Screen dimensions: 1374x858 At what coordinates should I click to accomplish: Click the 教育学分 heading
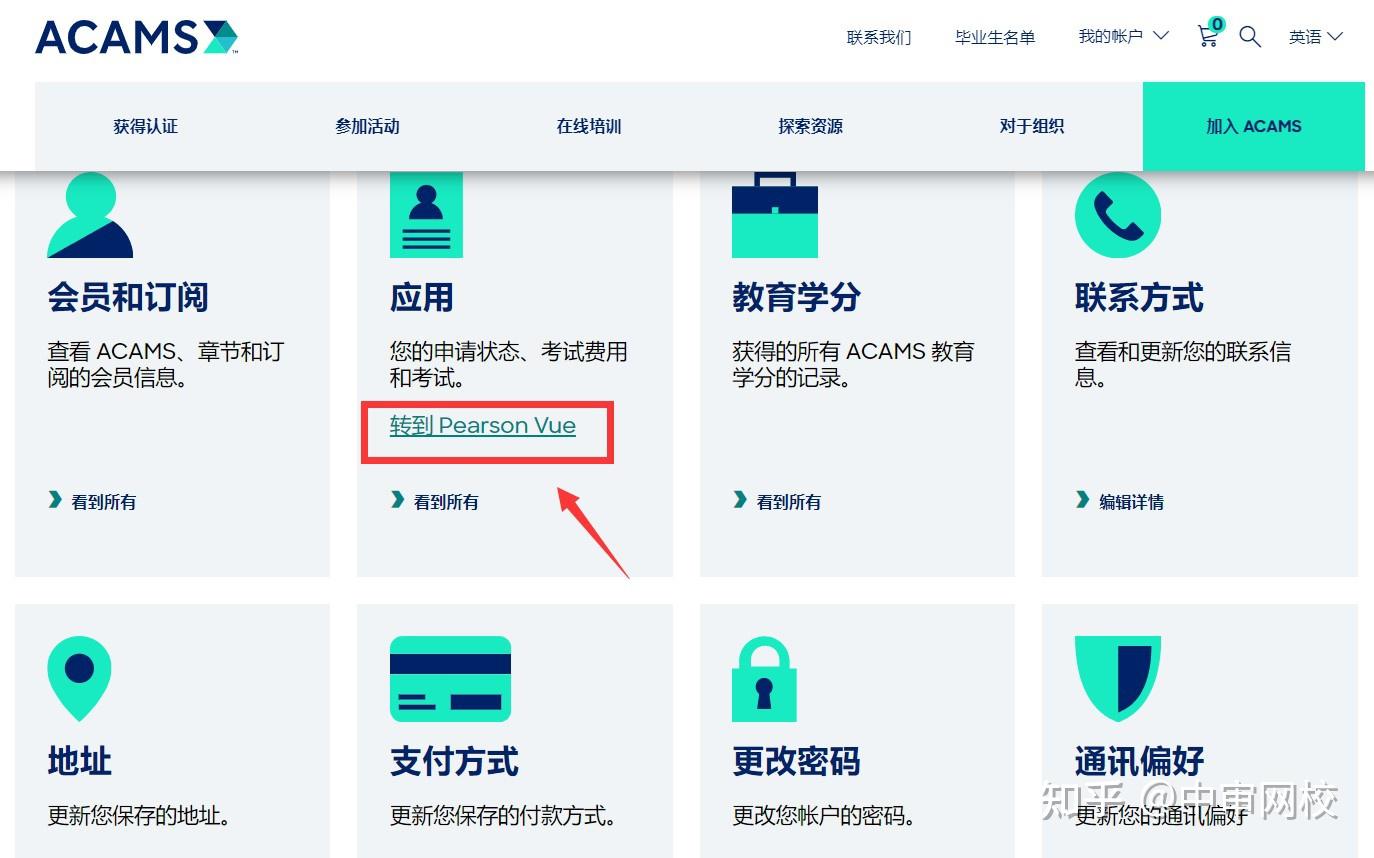coord(796,297)
